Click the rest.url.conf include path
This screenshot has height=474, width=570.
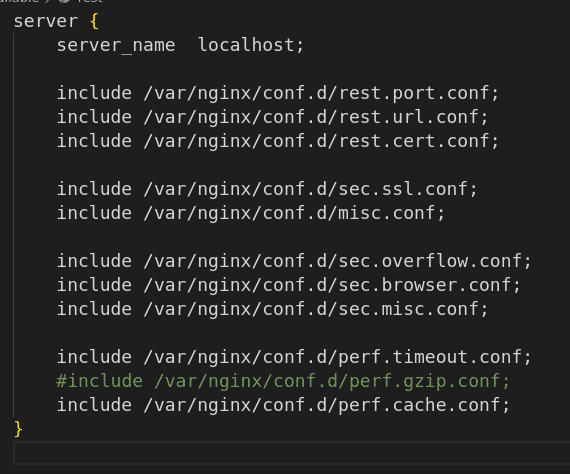point(316,117)
